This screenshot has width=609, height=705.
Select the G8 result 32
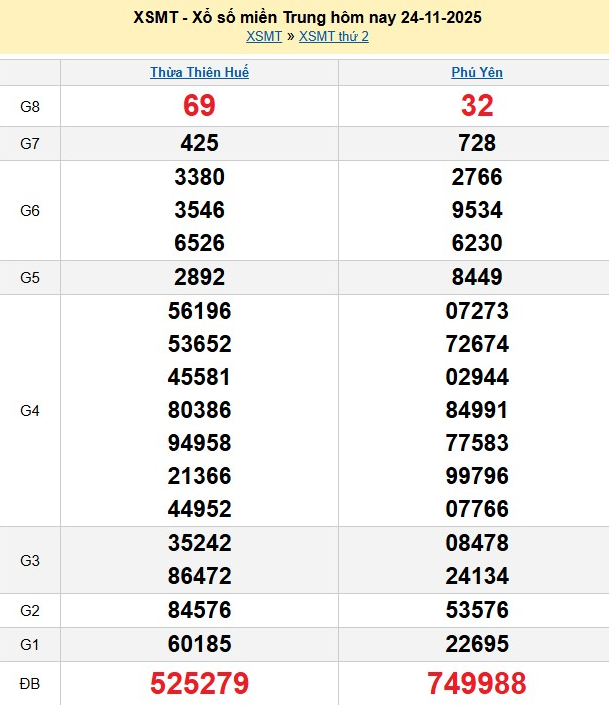(476, 106)
